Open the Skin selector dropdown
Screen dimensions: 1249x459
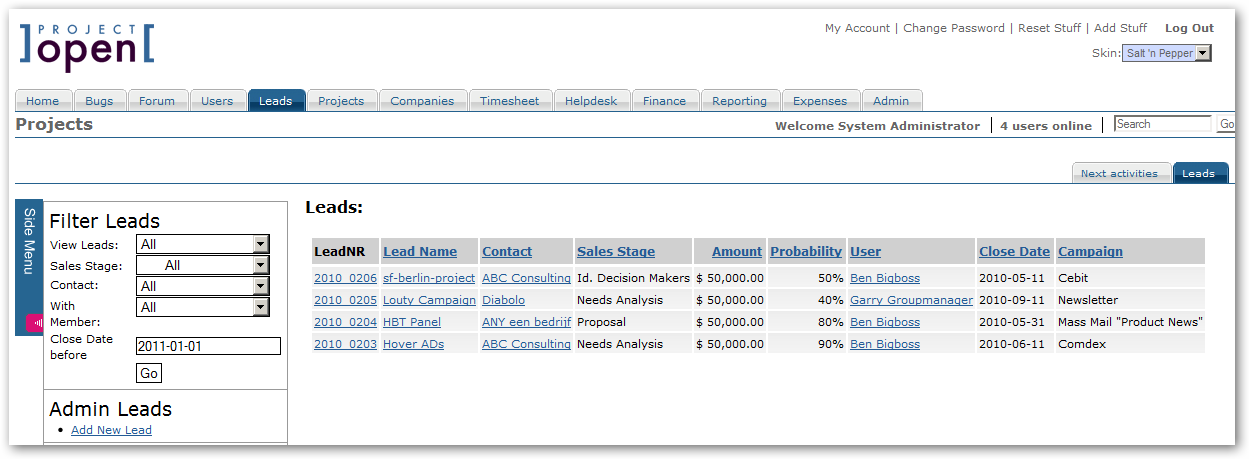pyautogui.click(x=1166, y=53)
